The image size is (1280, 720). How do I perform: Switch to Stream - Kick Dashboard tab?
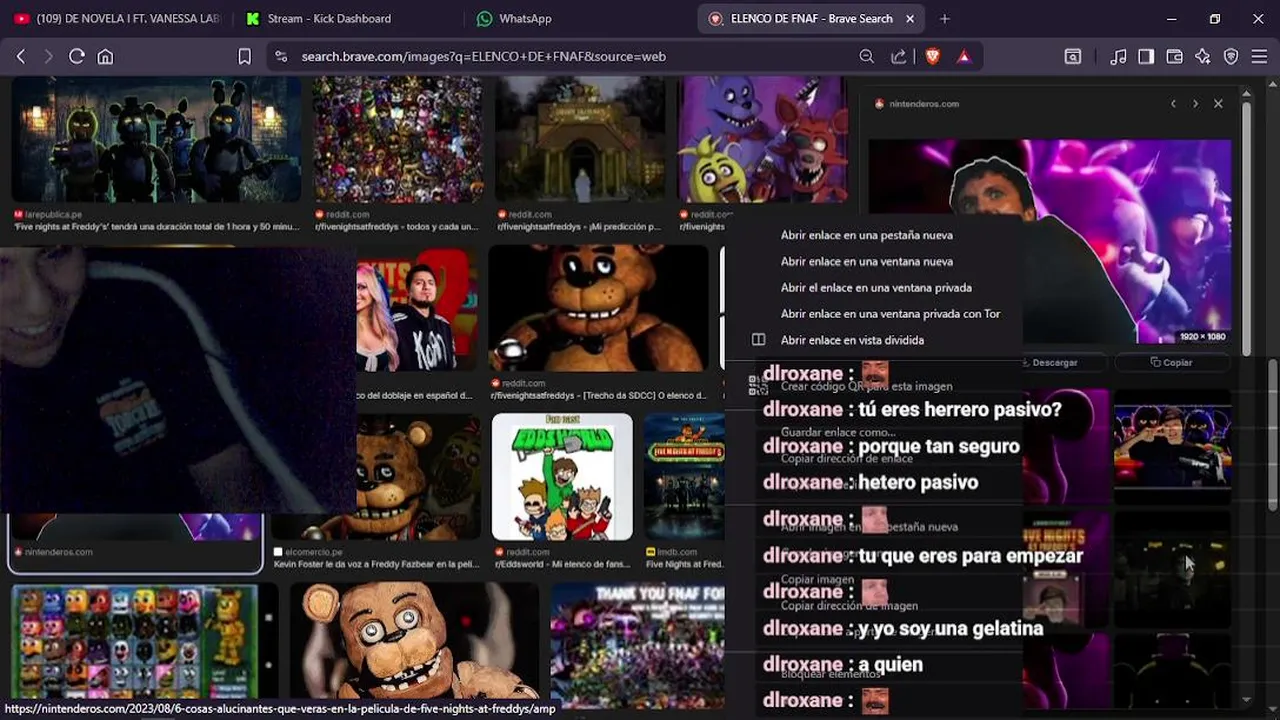330,18
